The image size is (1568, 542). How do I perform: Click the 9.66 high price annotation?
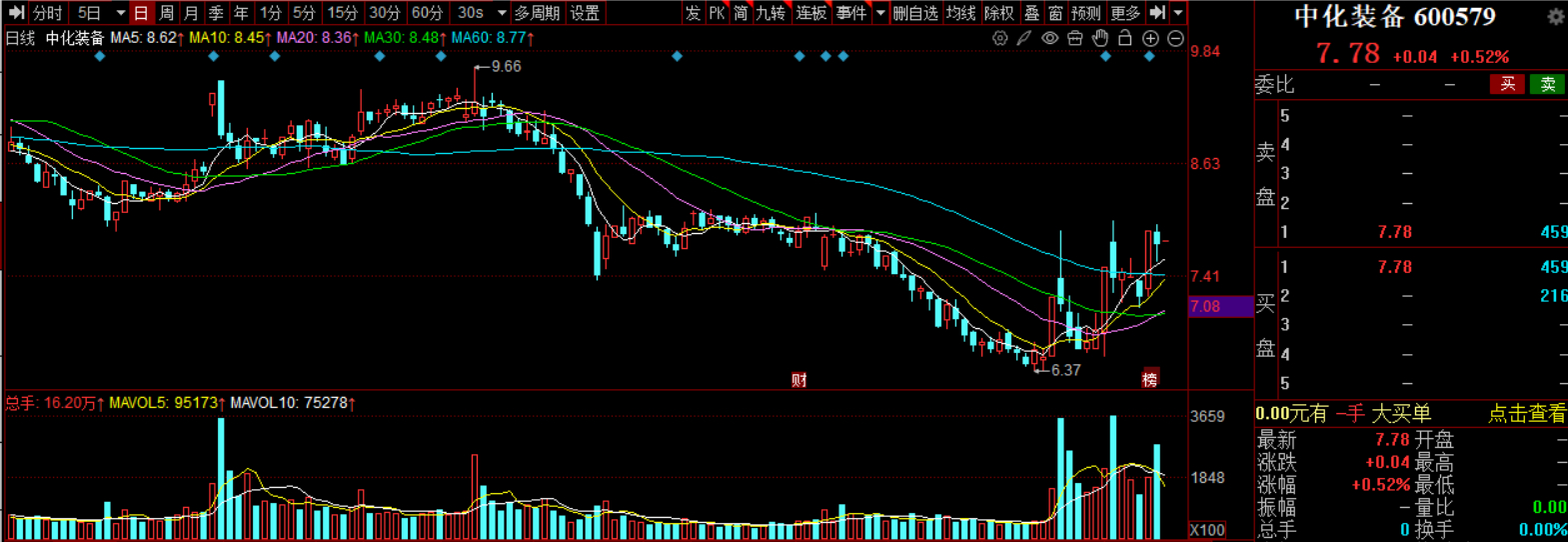[506, 67]
